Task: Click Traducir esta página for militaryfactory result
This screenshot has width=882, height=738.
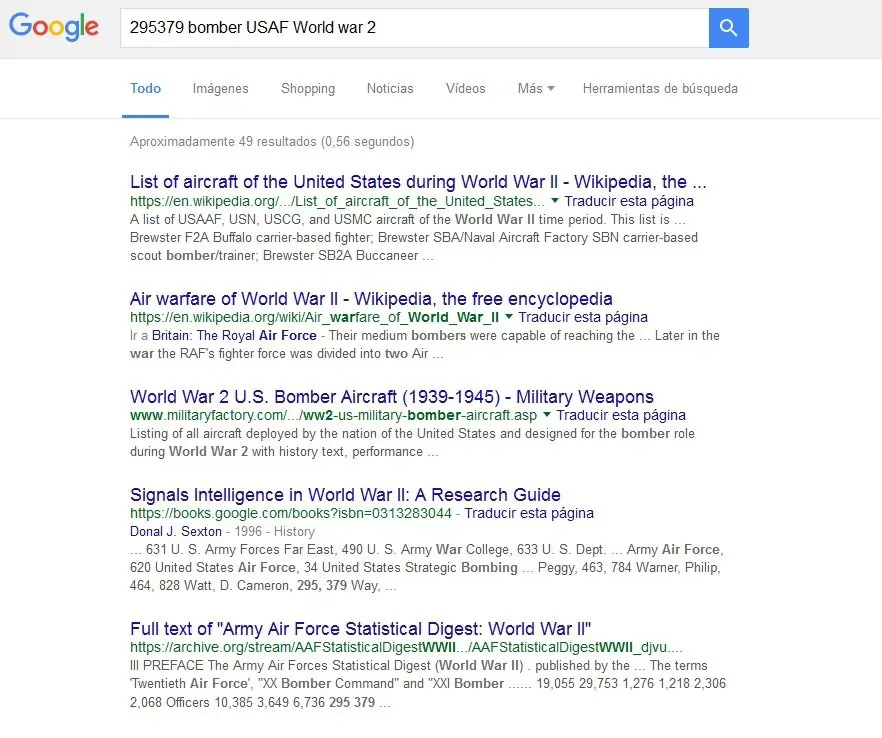Action: 621,415
